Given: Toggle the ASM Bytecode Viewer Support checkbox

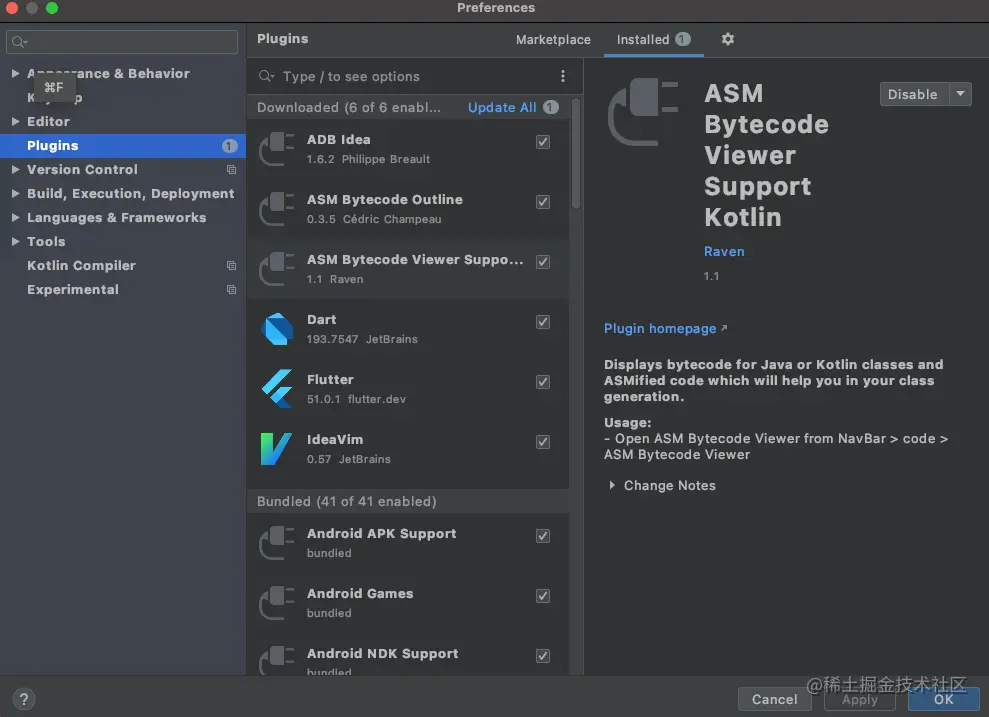Looking at the screenshot, I should [x=542, y=262].
